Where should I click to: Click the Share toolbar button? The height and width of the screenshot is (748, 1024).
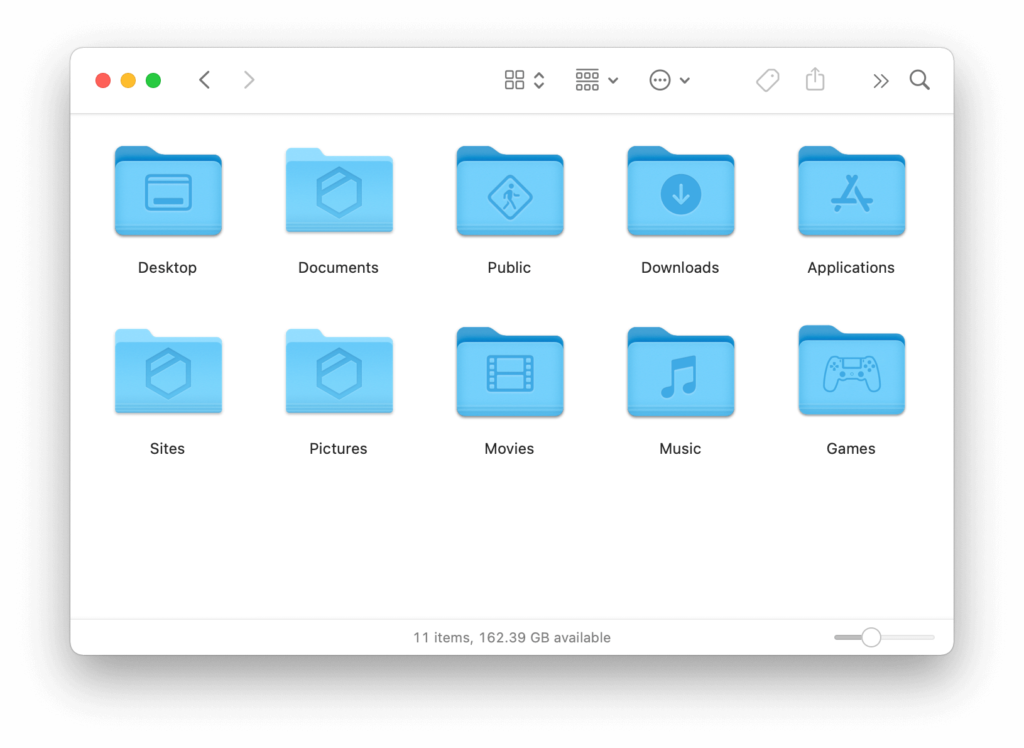point(815,80)
